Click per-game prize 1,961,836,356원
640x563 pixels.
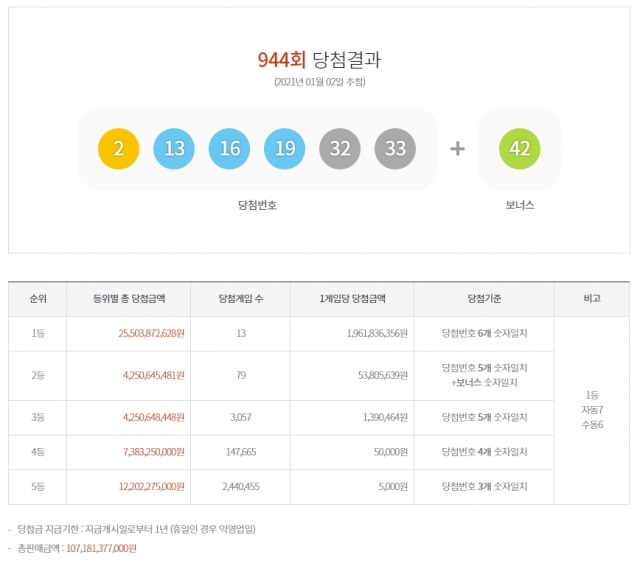coord(377,334)
